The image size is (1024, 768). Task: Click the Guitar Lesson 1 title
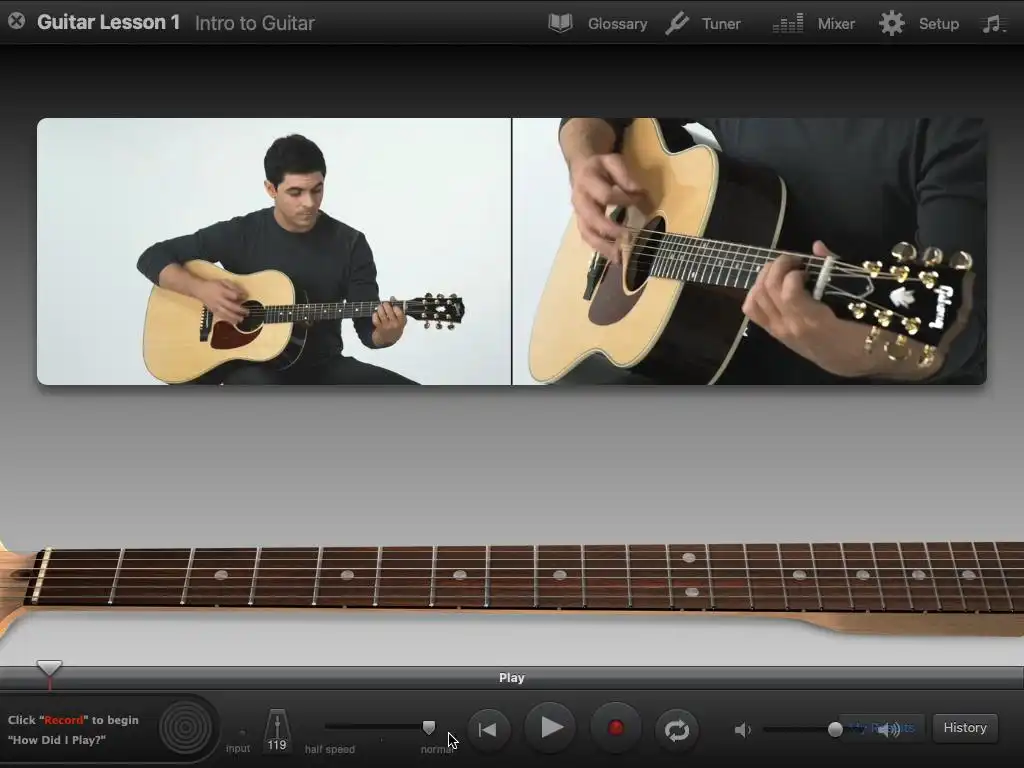108,22
